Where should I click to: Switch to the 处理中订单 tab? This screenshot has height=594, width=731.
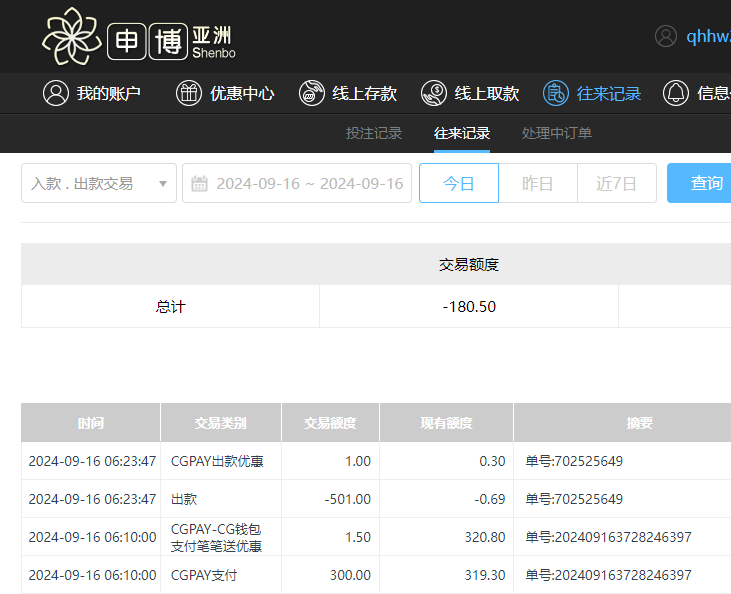tap(557, 133)
